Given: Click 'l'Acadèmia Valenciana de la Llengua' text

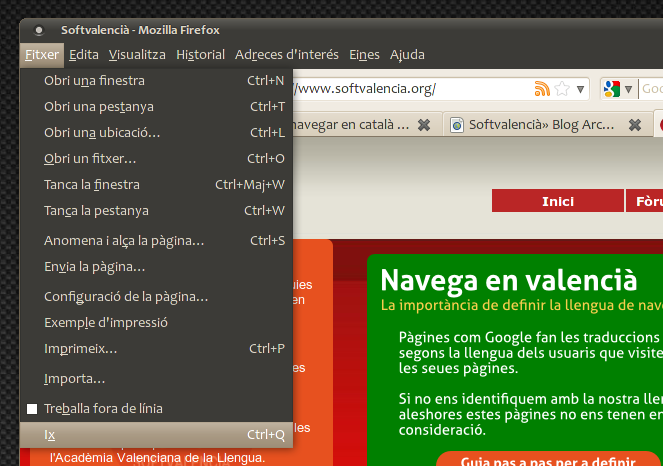Looking at the screenshot, I should (x=158, y=458).
